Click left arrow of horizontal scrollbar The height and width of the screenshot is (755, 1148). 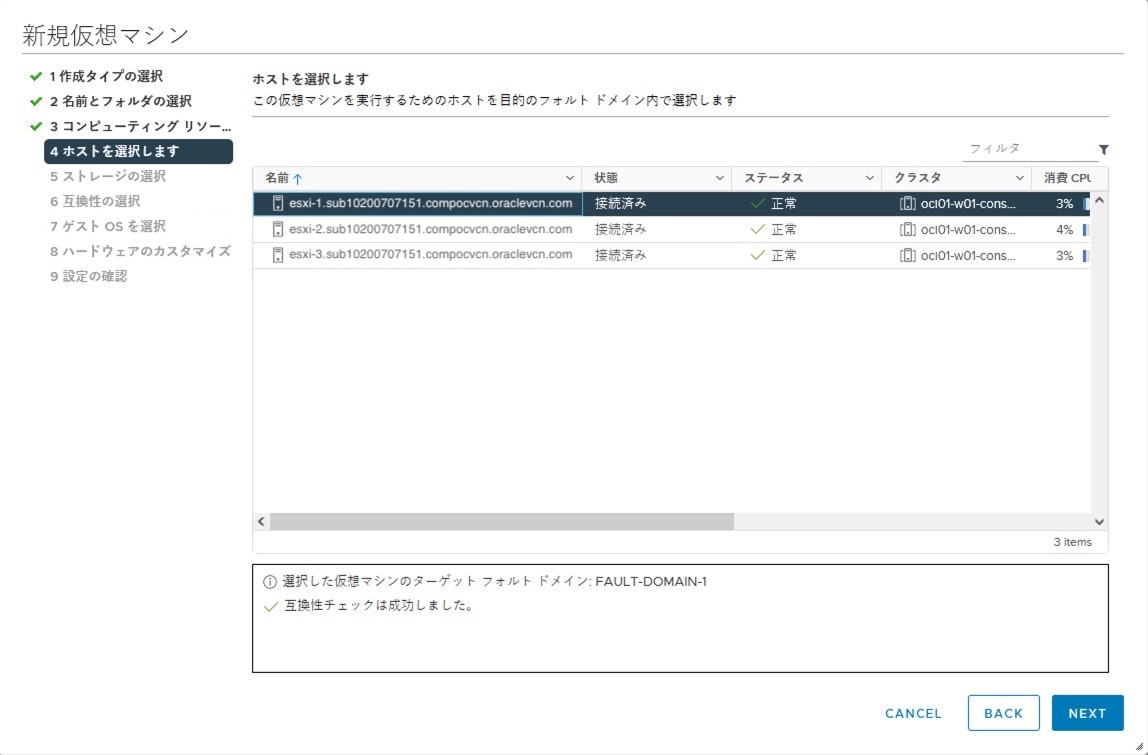click(261, 521)
